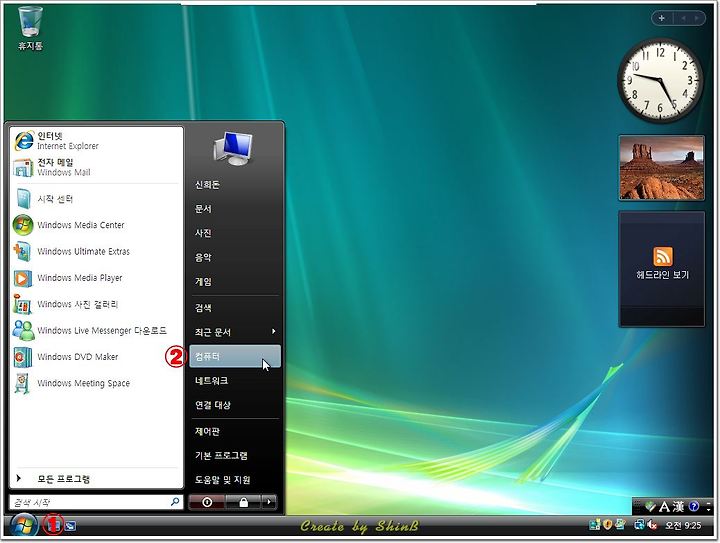Click the slideshow photo gadget
The width and height of the screenshot is (720, 543).
662,168
